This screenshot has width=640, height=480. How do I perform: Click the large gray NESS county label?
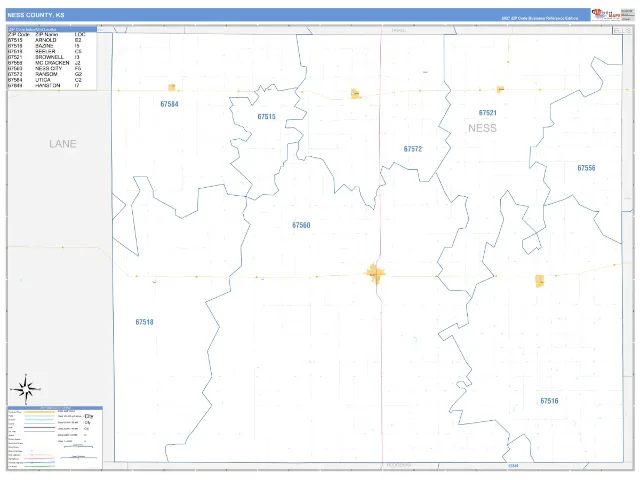[482, 128]
